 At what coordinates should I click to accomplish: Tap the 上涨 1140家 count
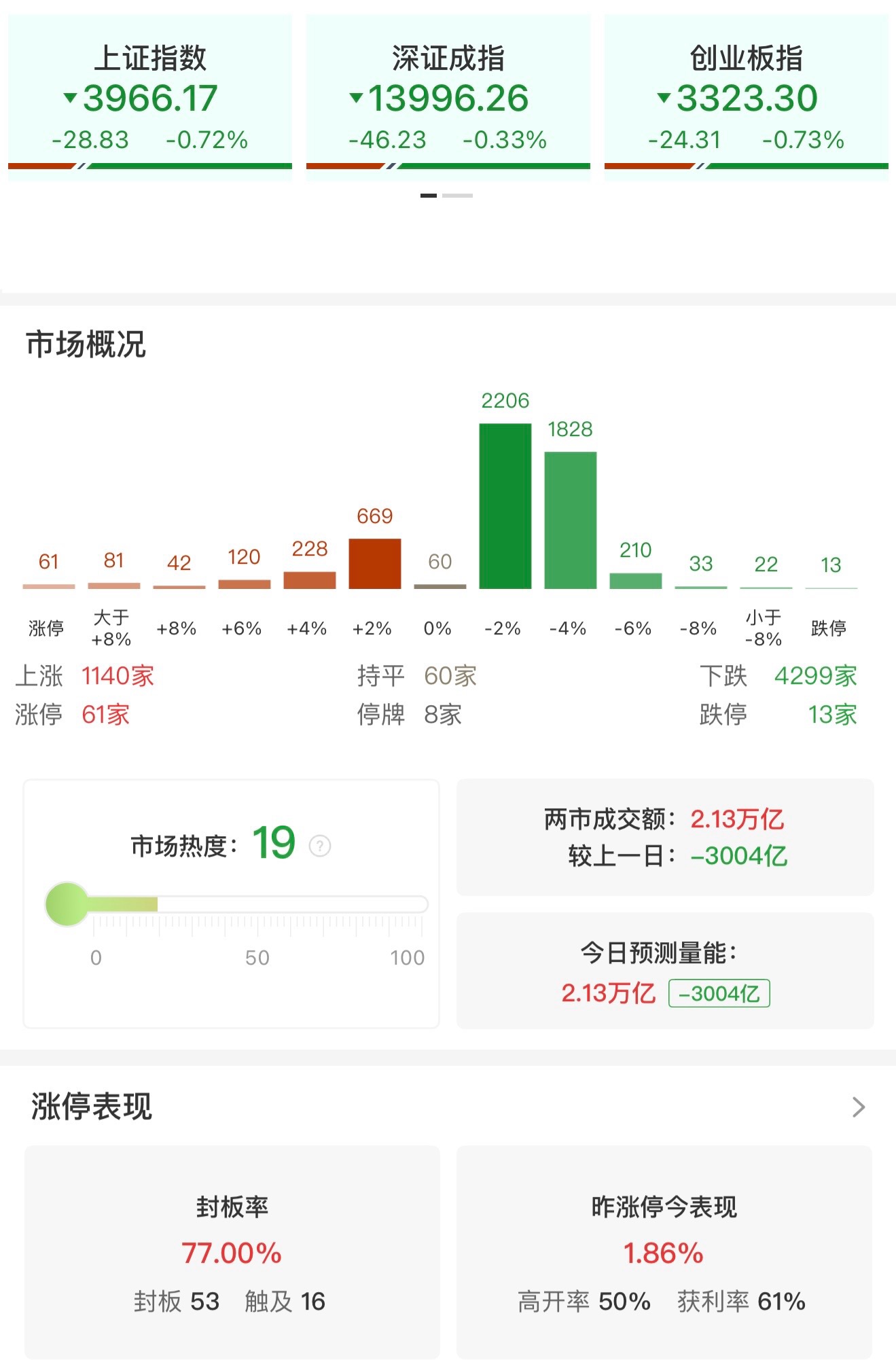(118, 676)
